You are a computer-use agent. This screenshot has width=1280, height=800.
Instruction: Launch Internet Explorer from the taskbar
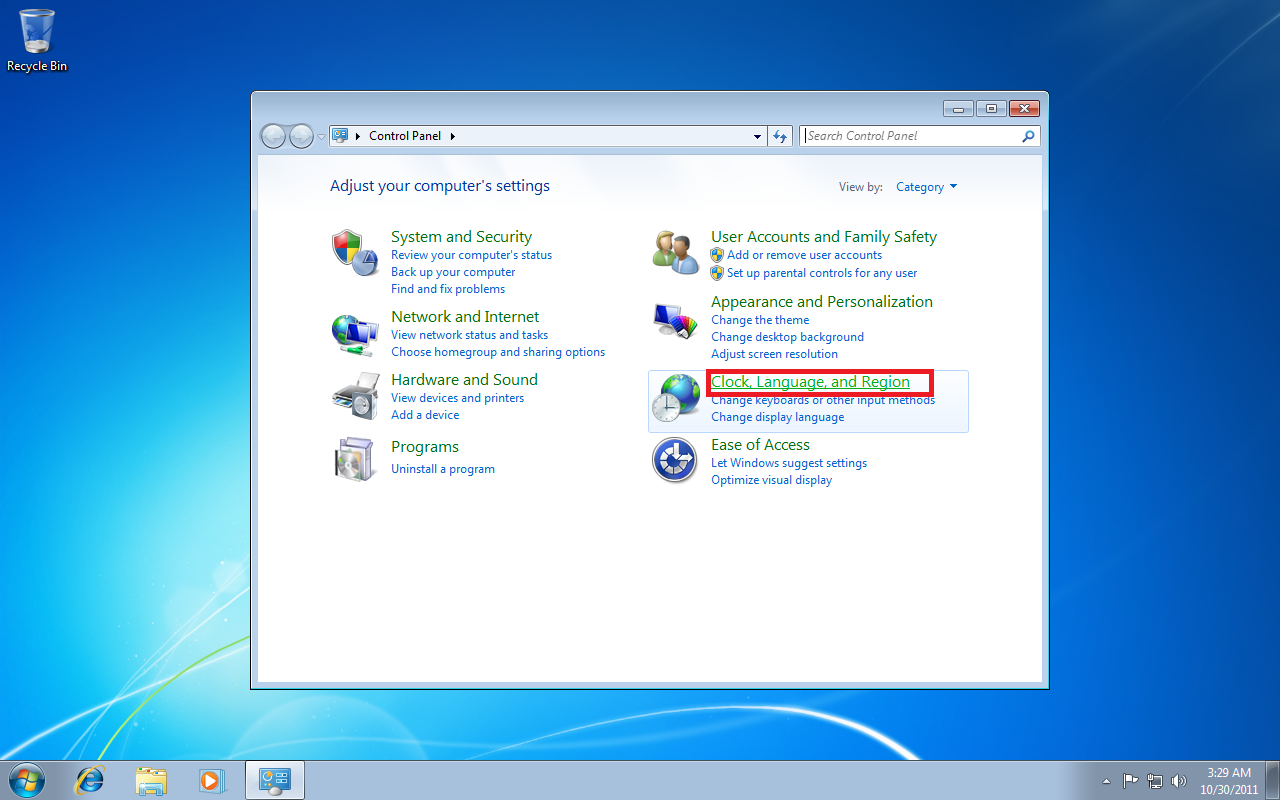click(90, 780)
